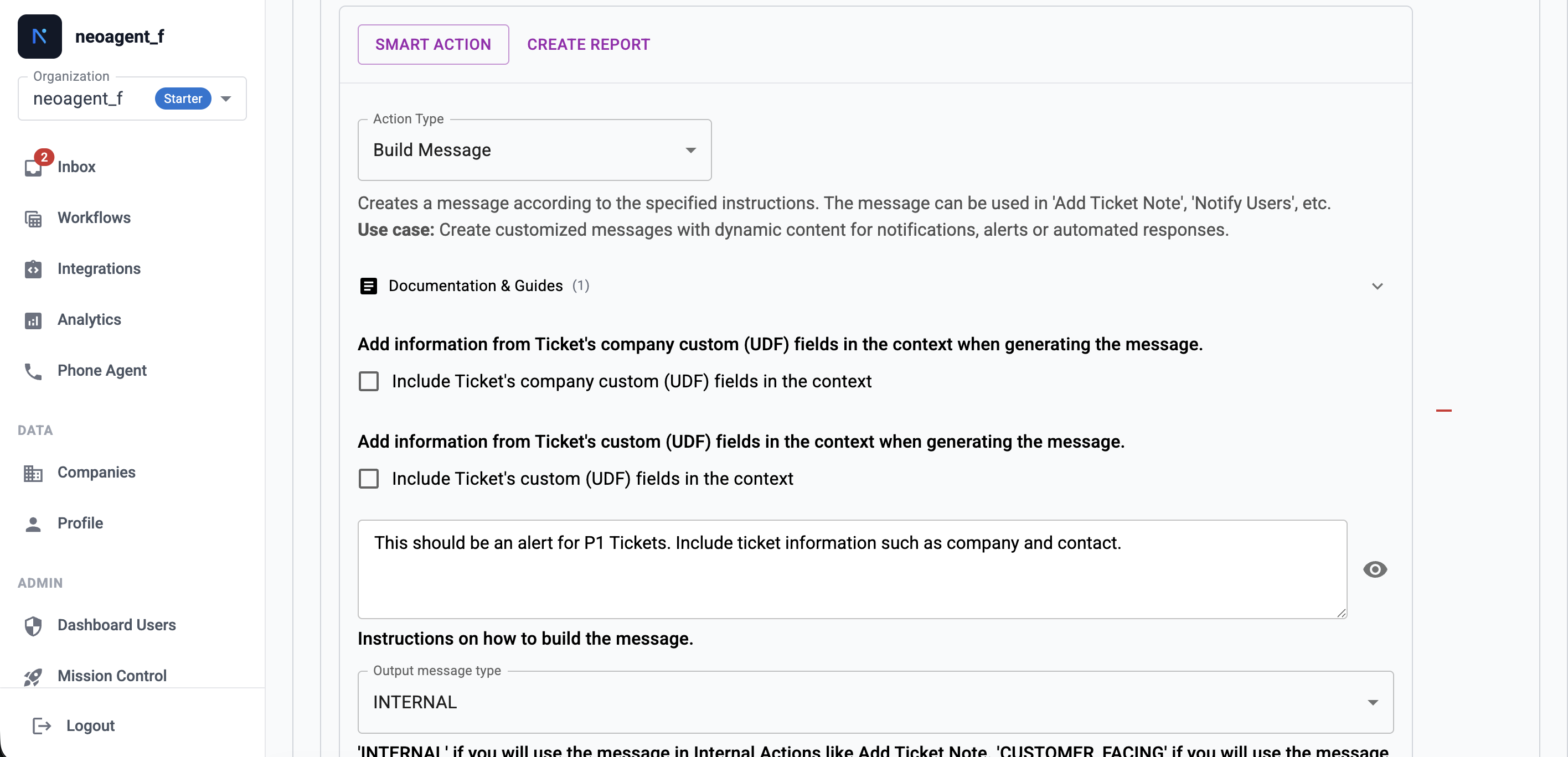This screenshot has height=757, width=1568.
Task: Enable including Ticket's company custom (UDF) fields
Action: [x=369, y=381]
